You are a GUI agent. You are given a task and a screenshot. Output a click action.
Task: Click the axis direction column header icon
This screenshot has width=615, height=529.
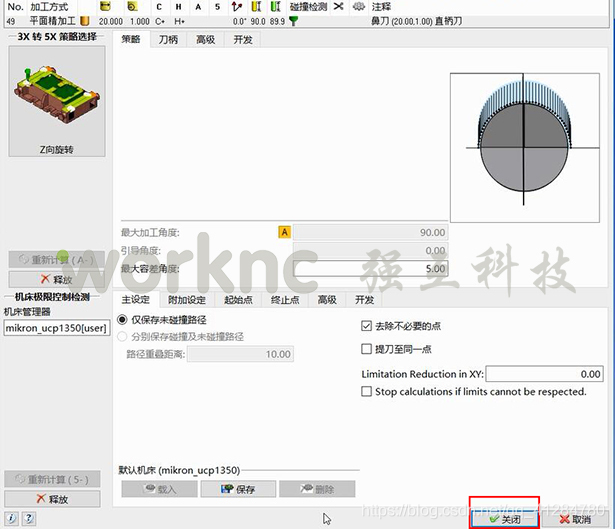[237, 6]
